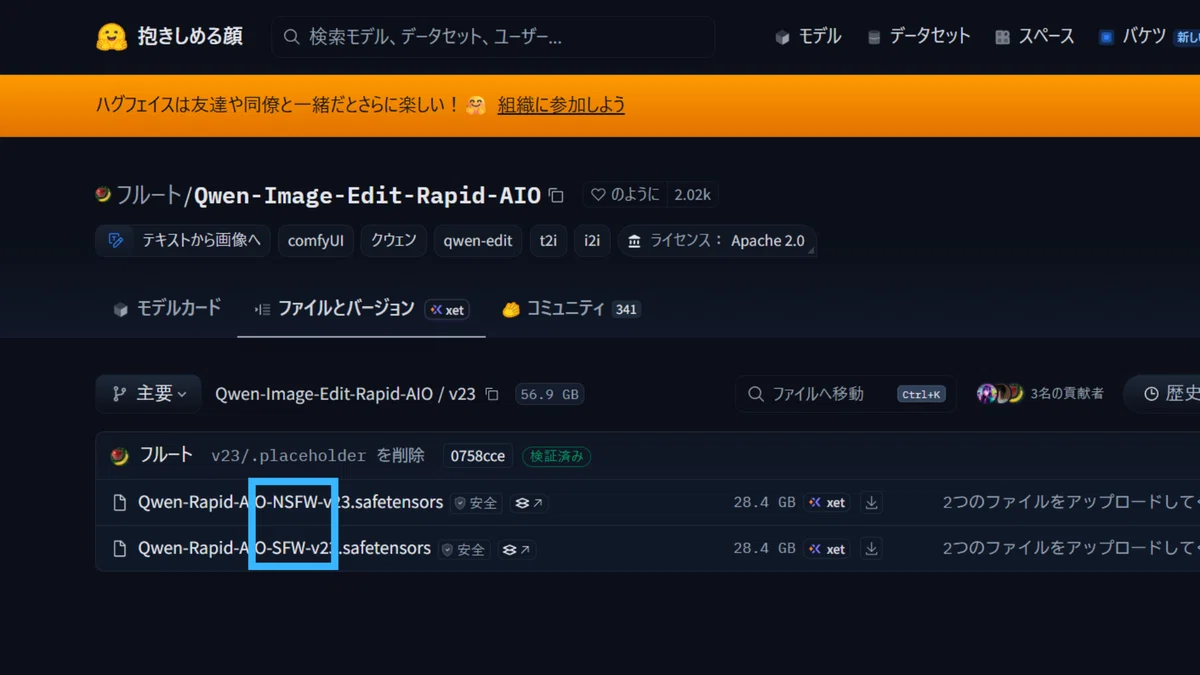The image size is (1200, 675).
Task: Download the Qwen-Rapid-AIO-NSFW-v23.safetensors file
Action: (871, 503)
